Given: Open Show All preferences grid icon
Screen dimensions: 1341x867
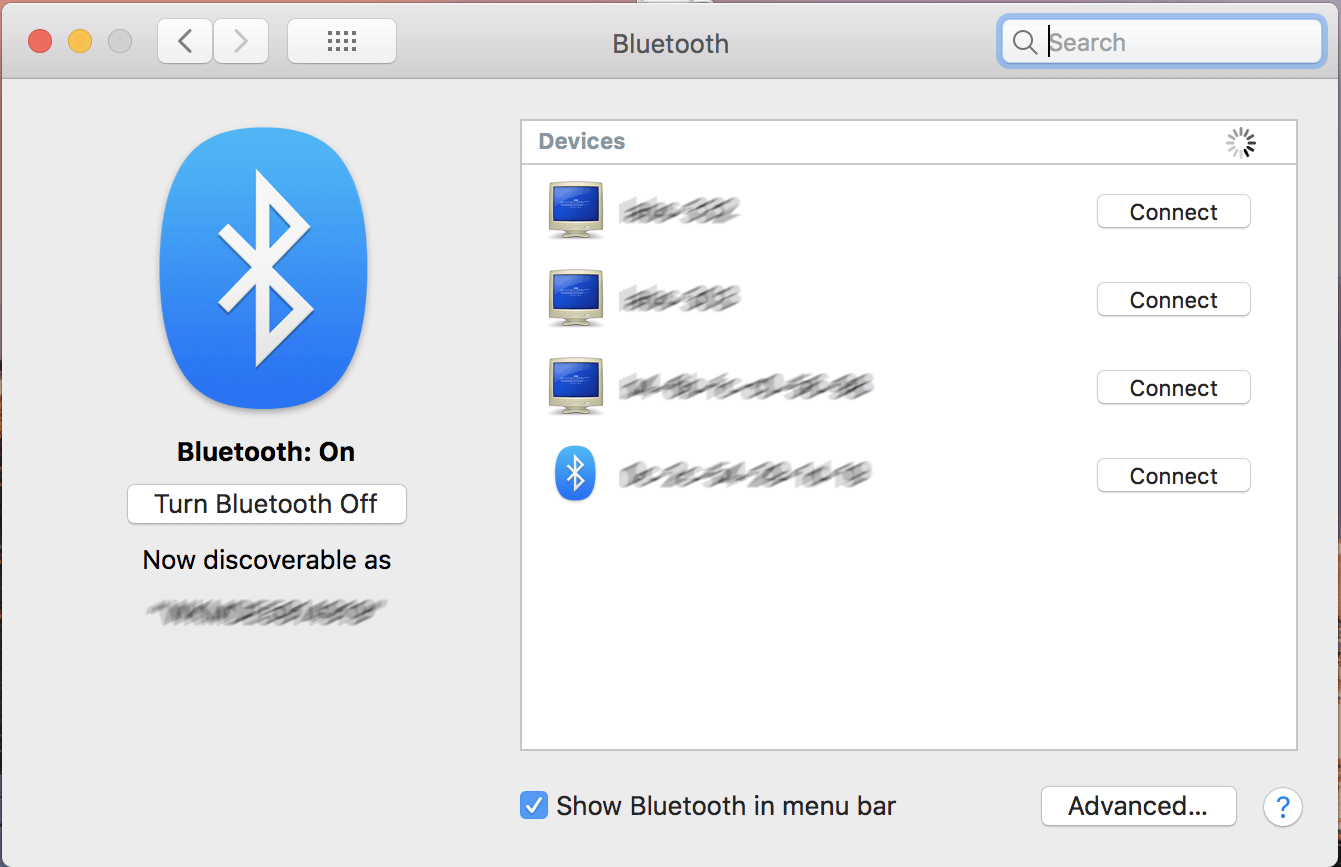Looking at the screenshot, I should (342, 42).
